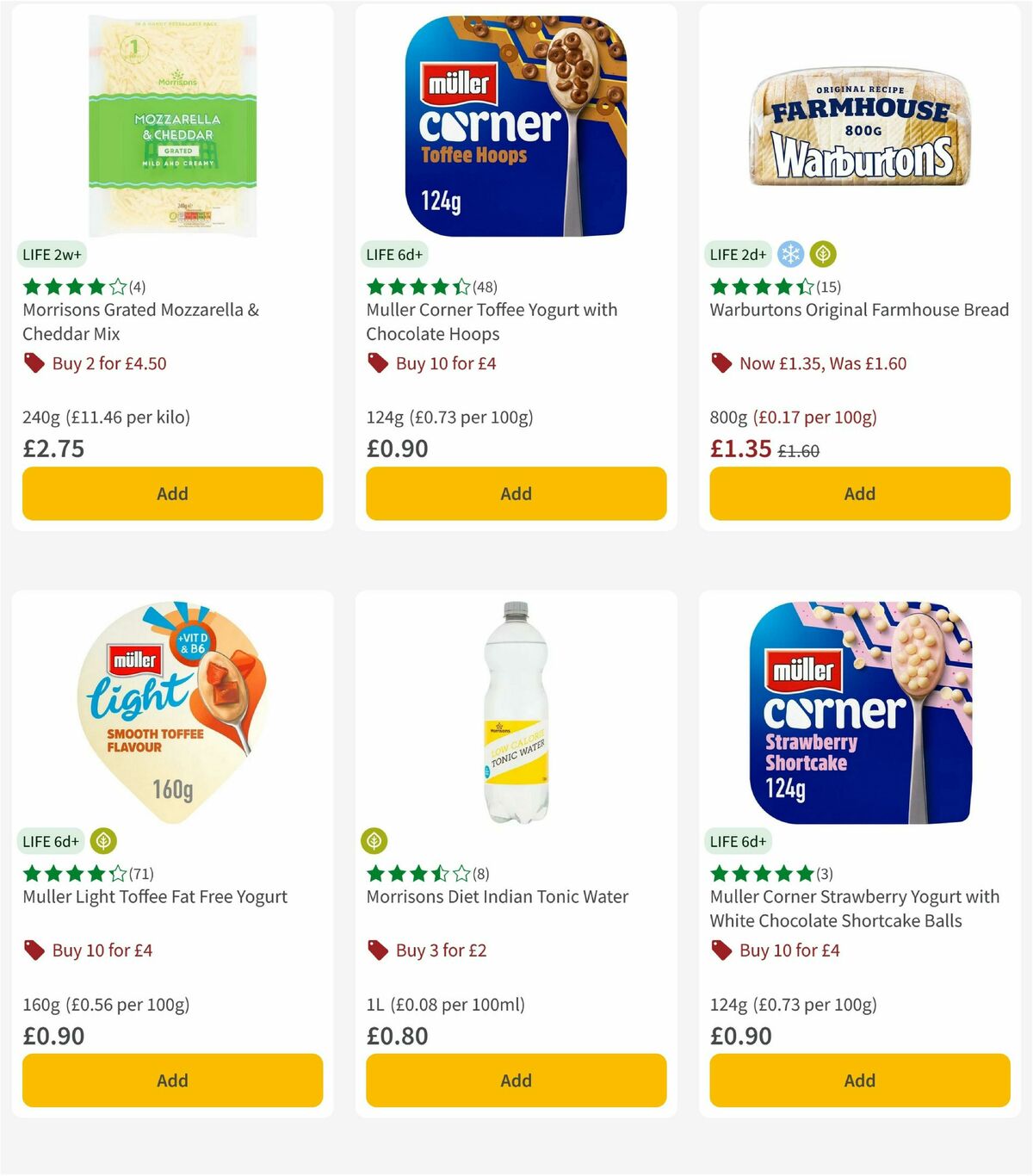Image resolution: width=1033 pixels, height=1176 pixels.
Task: Click the red offer tag icon on Mozzarella mix
Action: point(34,363)
